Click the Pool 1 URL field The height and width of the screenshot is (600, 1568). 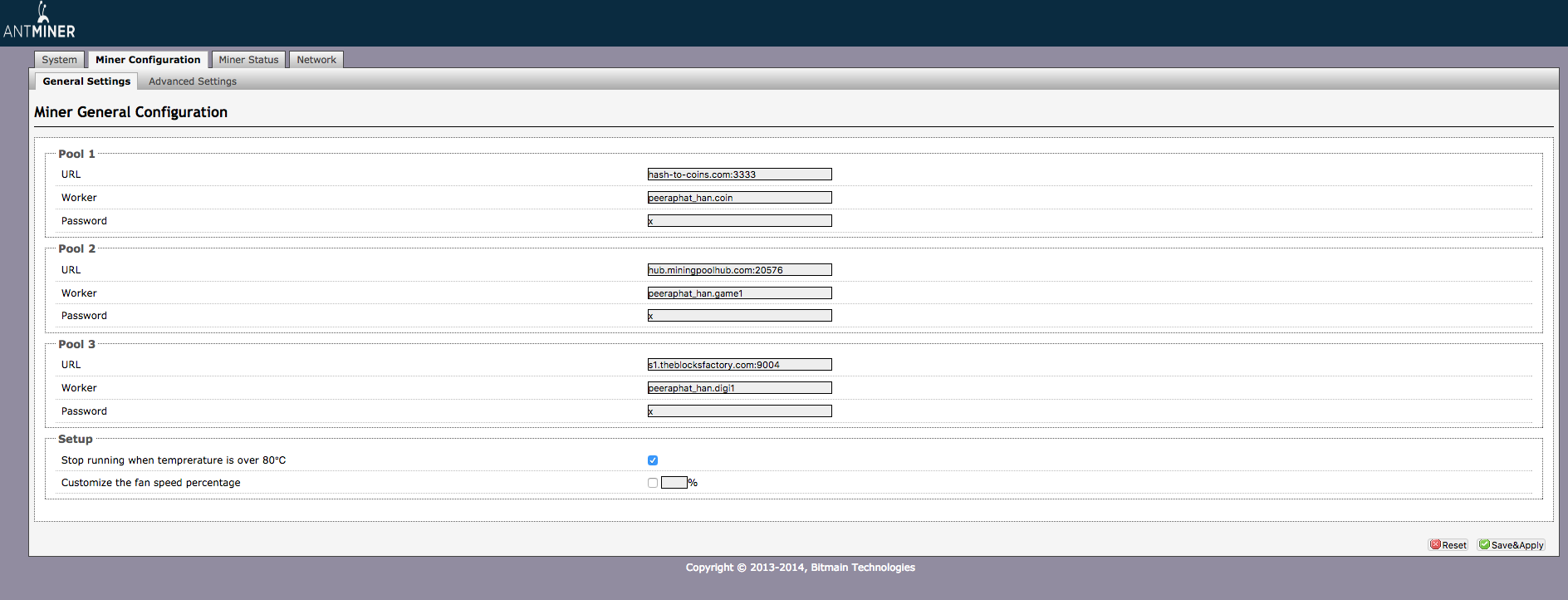click(x=739, y=175)
